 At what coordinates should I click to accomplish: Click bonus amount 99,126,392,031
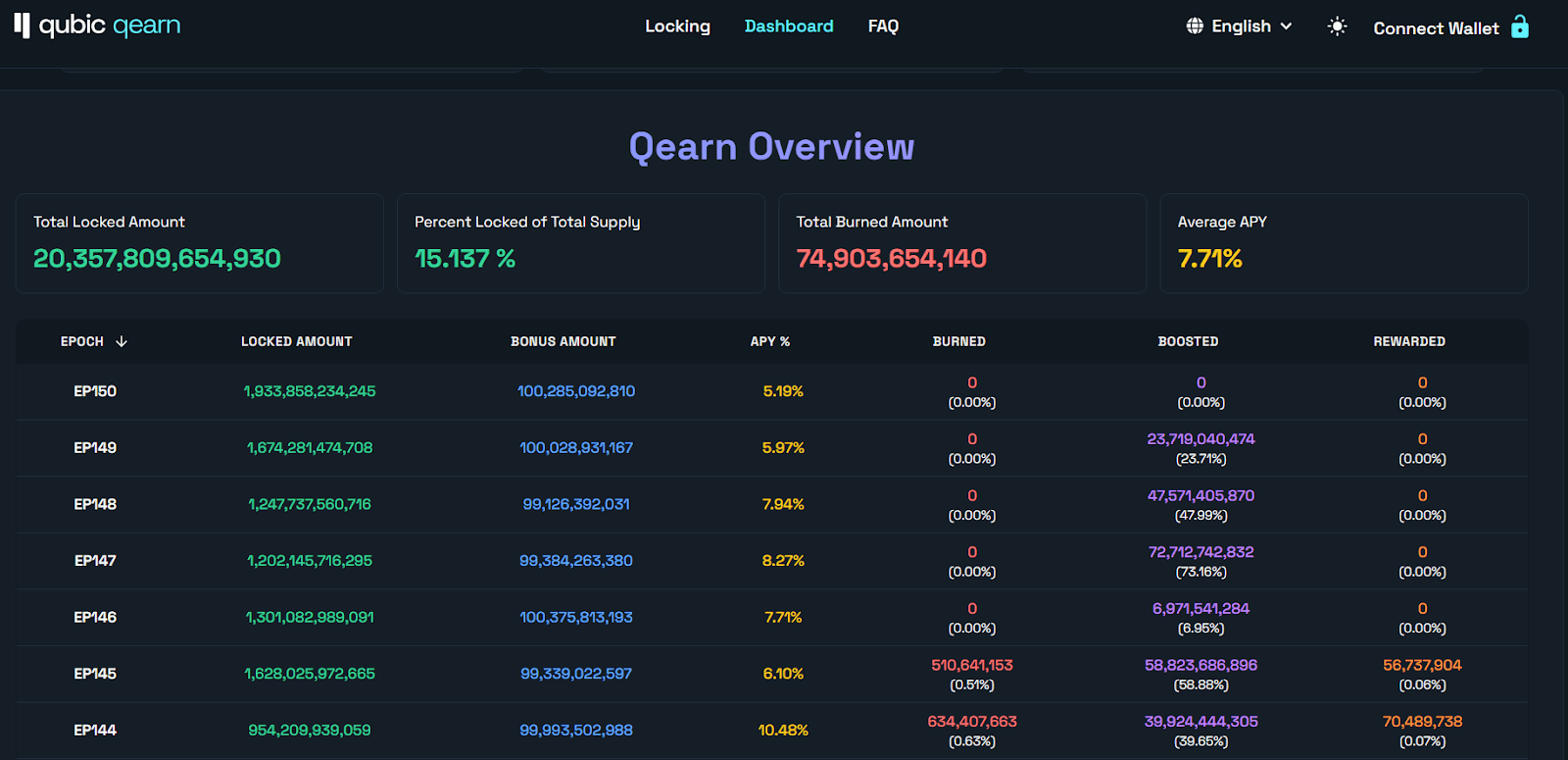[x=576, y=504]
